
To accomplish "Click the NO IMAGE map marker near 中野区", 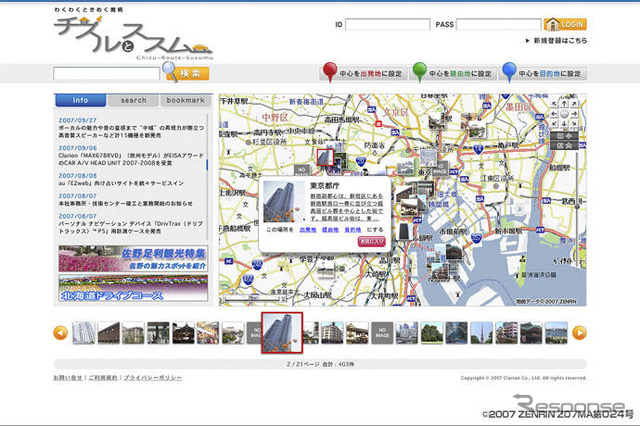I will click(302, 170).
